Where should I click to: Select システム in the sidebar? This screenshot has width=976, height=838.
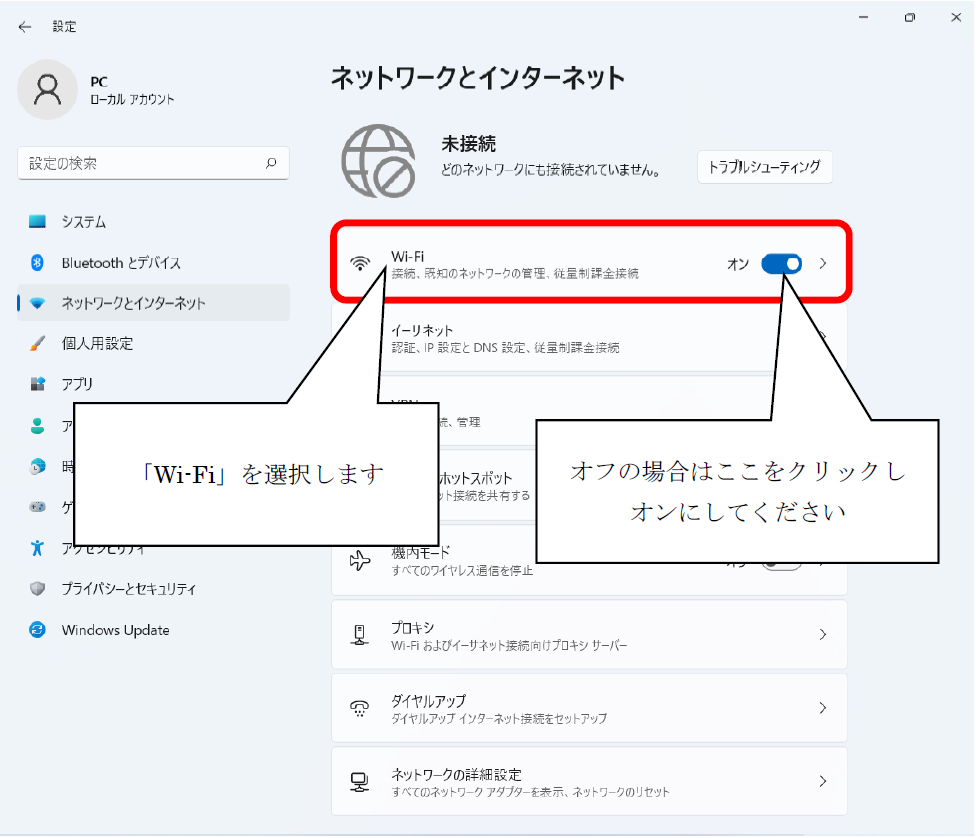(x=84, y=222)
